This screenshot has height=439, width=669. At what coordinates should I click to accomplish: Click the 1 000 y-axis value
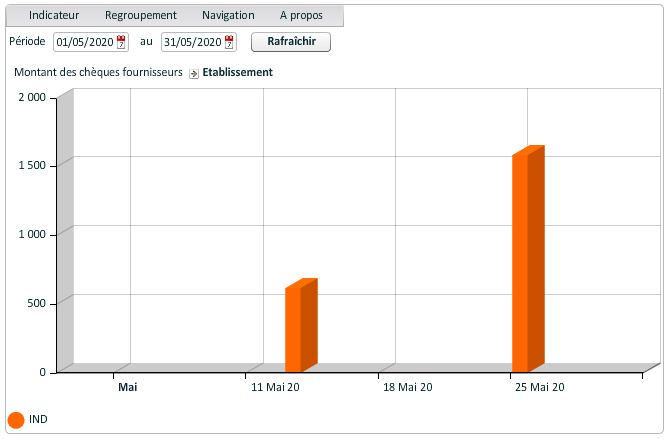(x=32, y=234)
